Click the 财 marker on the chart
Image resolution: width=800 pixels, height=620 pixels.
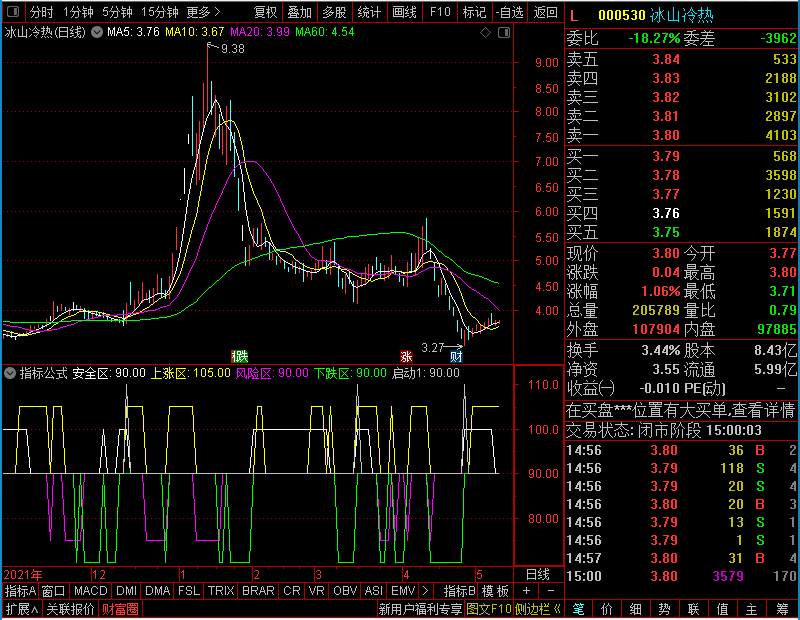point(456,356)
